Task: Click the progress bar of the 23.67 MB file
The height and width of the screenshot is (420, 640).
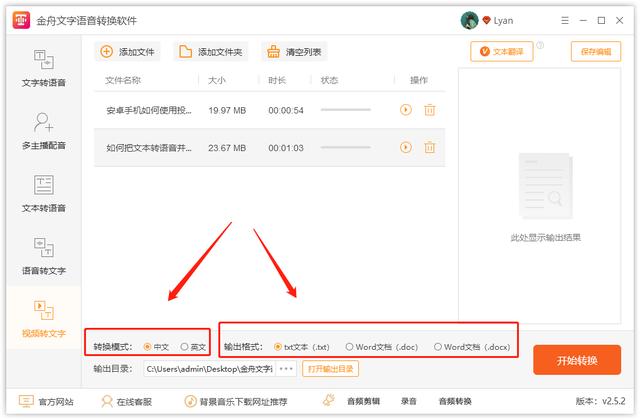Action: coord(345,147)
